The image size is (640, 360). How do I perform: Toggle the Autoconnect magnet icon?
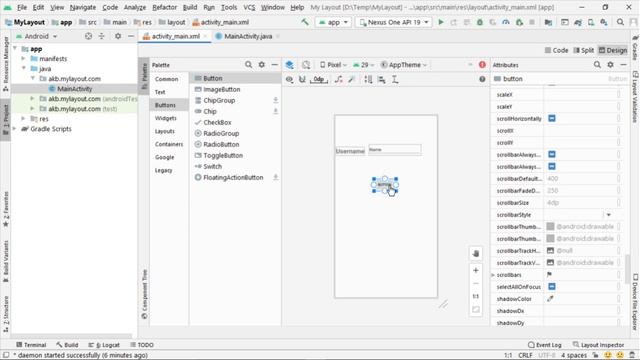302,80
